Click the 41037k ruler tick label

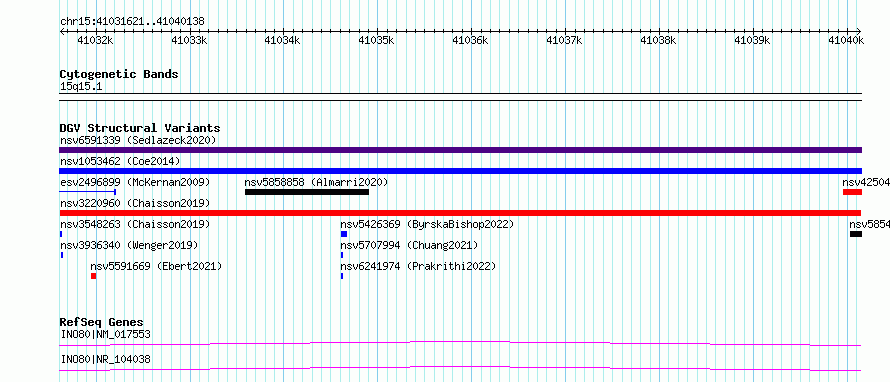tap(565, 40)
